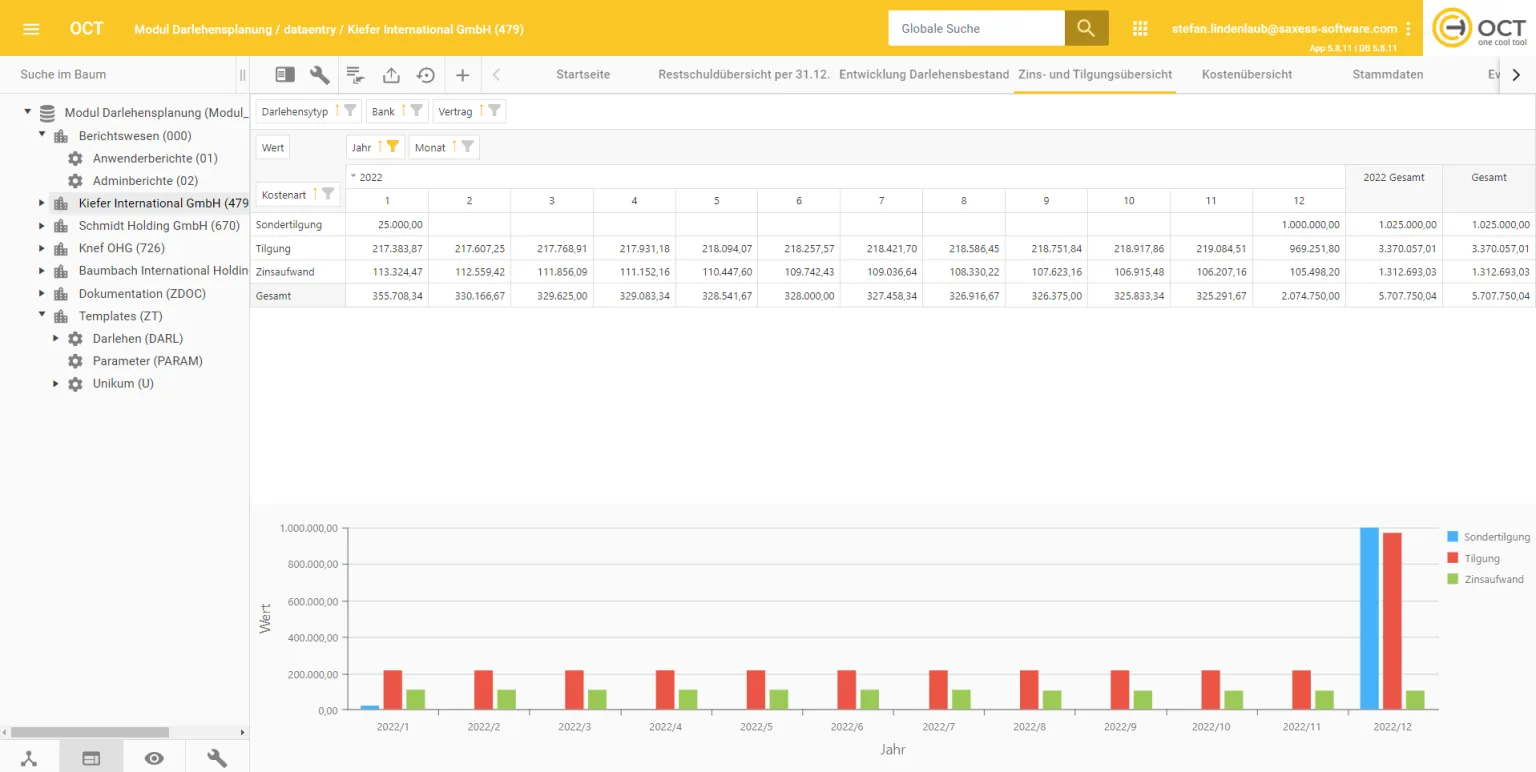Screen dimensions: 1536x772
Task: Collapse the 2022 year column group
Action: [353, 177]
